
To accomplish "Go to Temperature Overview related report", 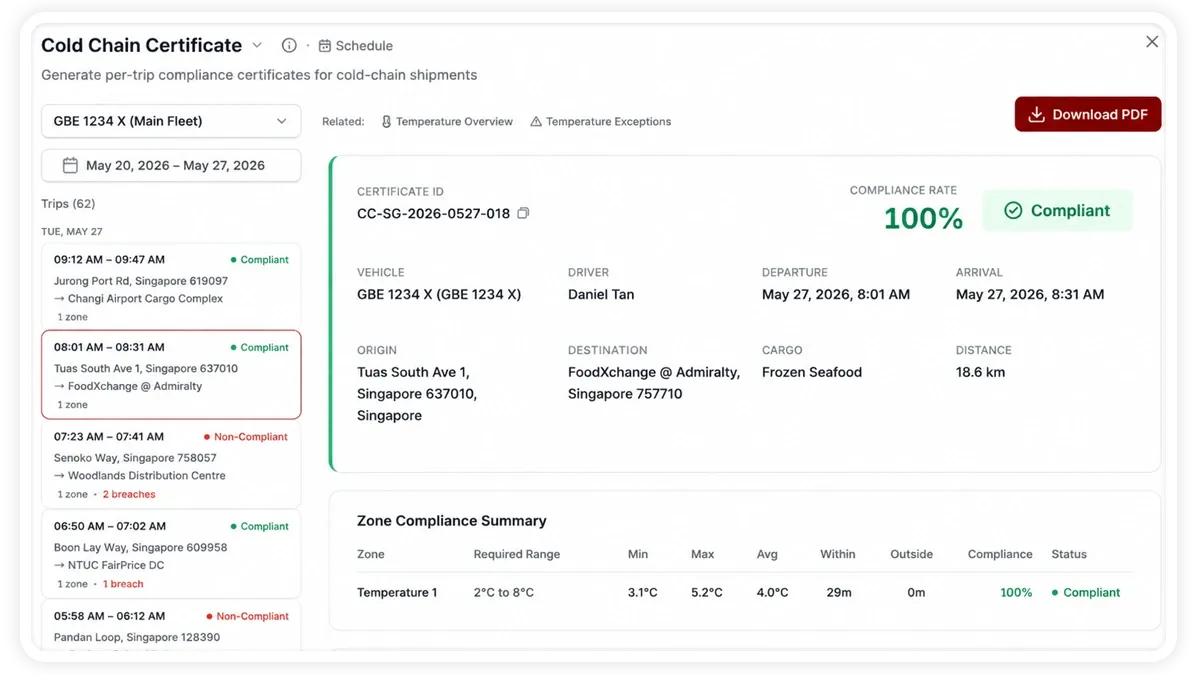I will click(447, 121).
